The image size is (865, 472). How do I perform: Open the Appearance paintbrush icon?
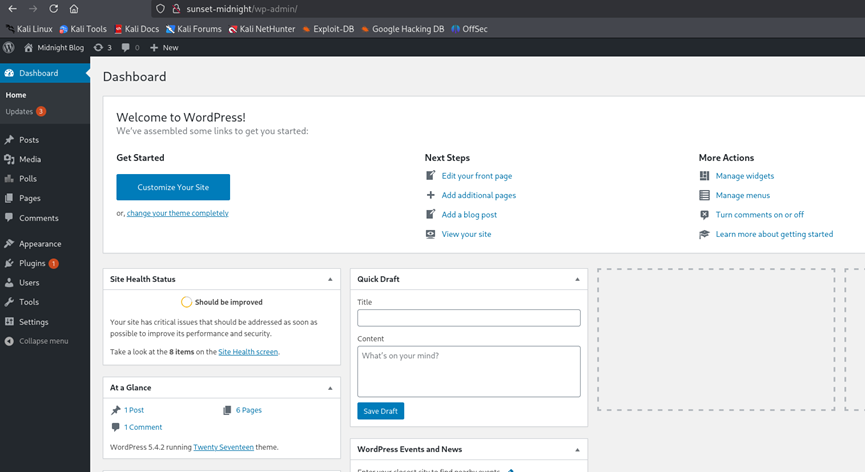click(x=9, y=243)
